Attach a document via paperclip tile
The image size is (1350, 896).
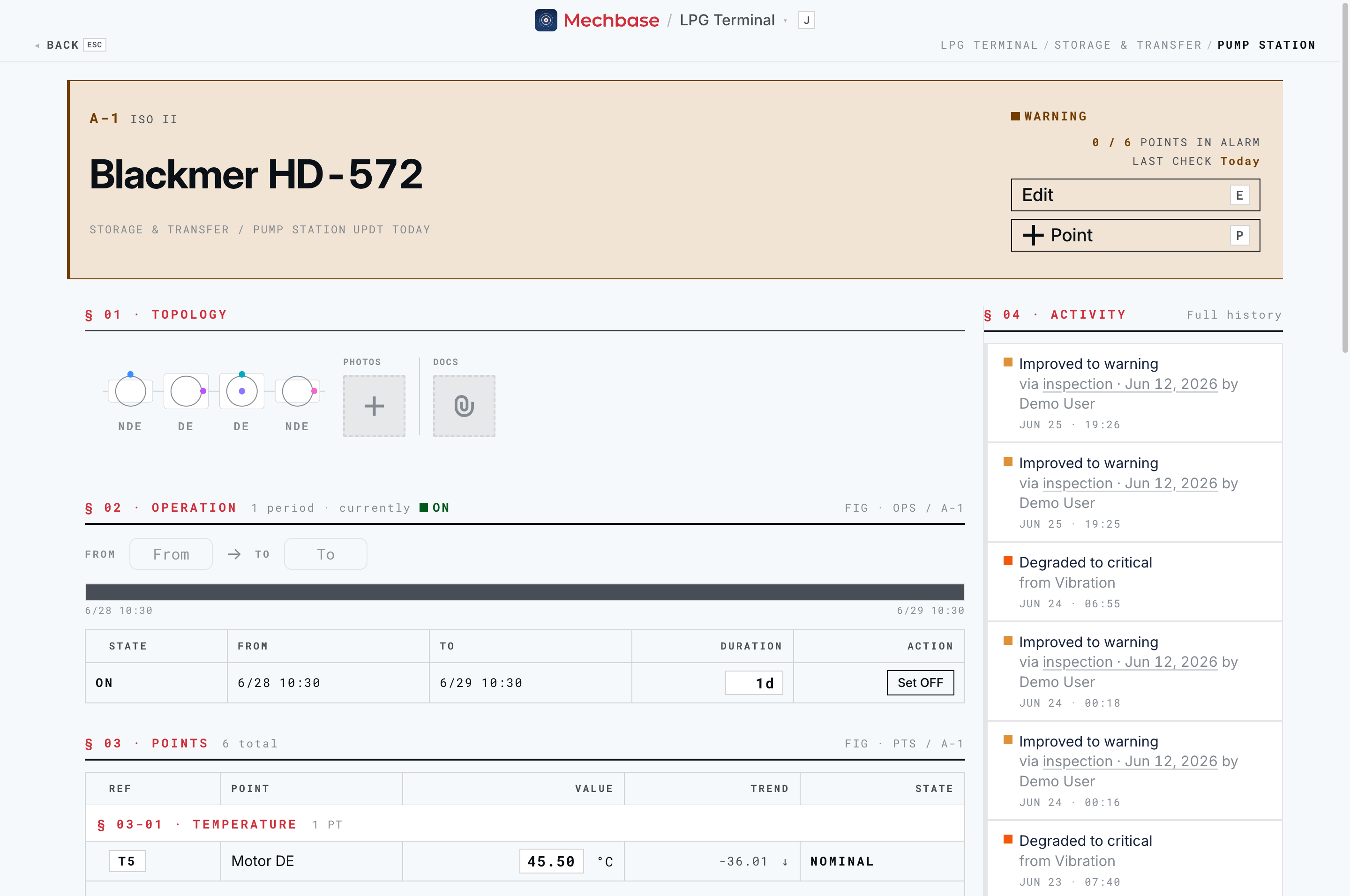(x=464, y=406)
